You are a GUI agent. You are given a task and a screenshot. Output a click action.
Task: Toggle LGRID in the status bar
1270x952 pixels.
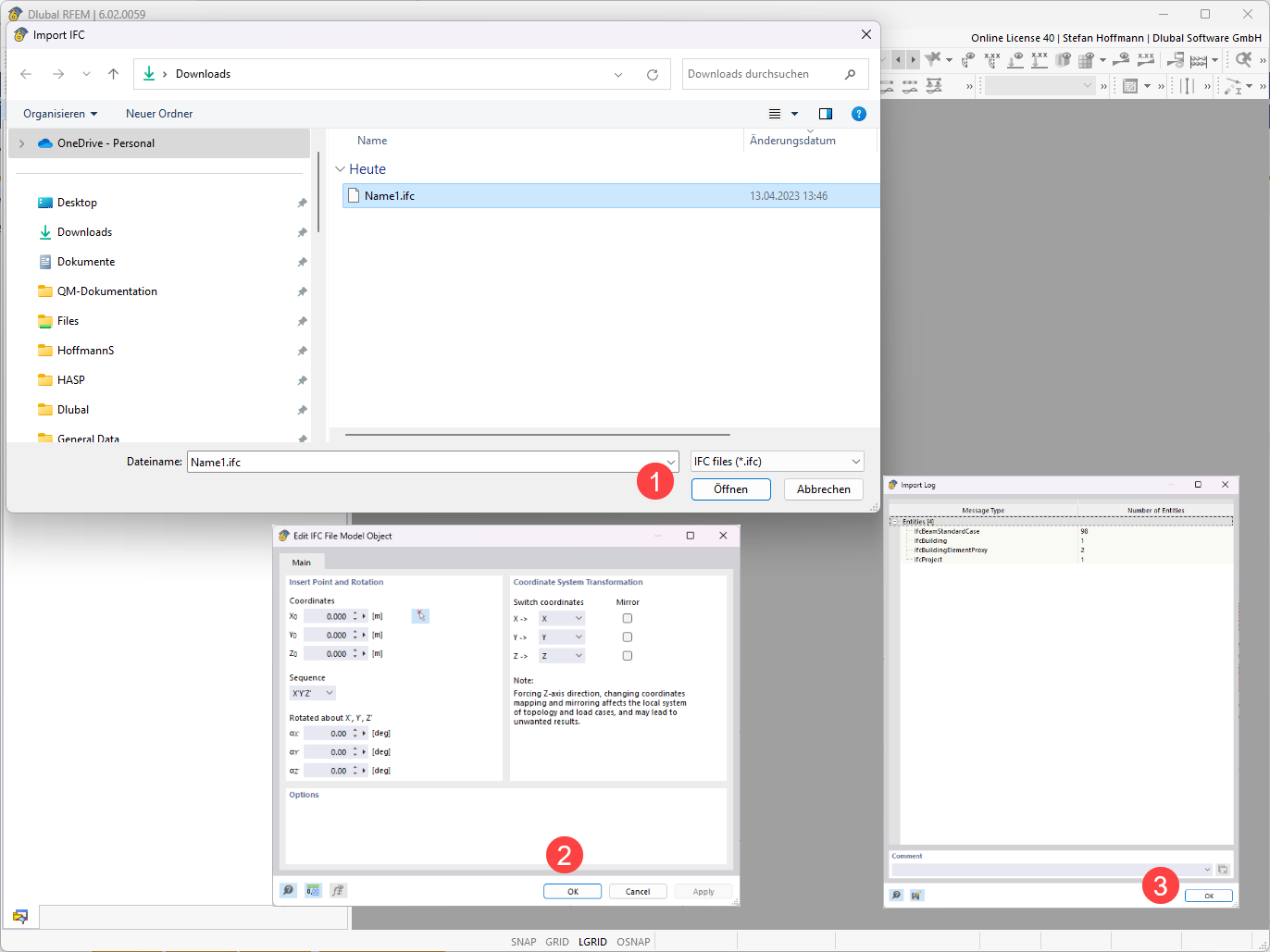(x=592, y=942)
